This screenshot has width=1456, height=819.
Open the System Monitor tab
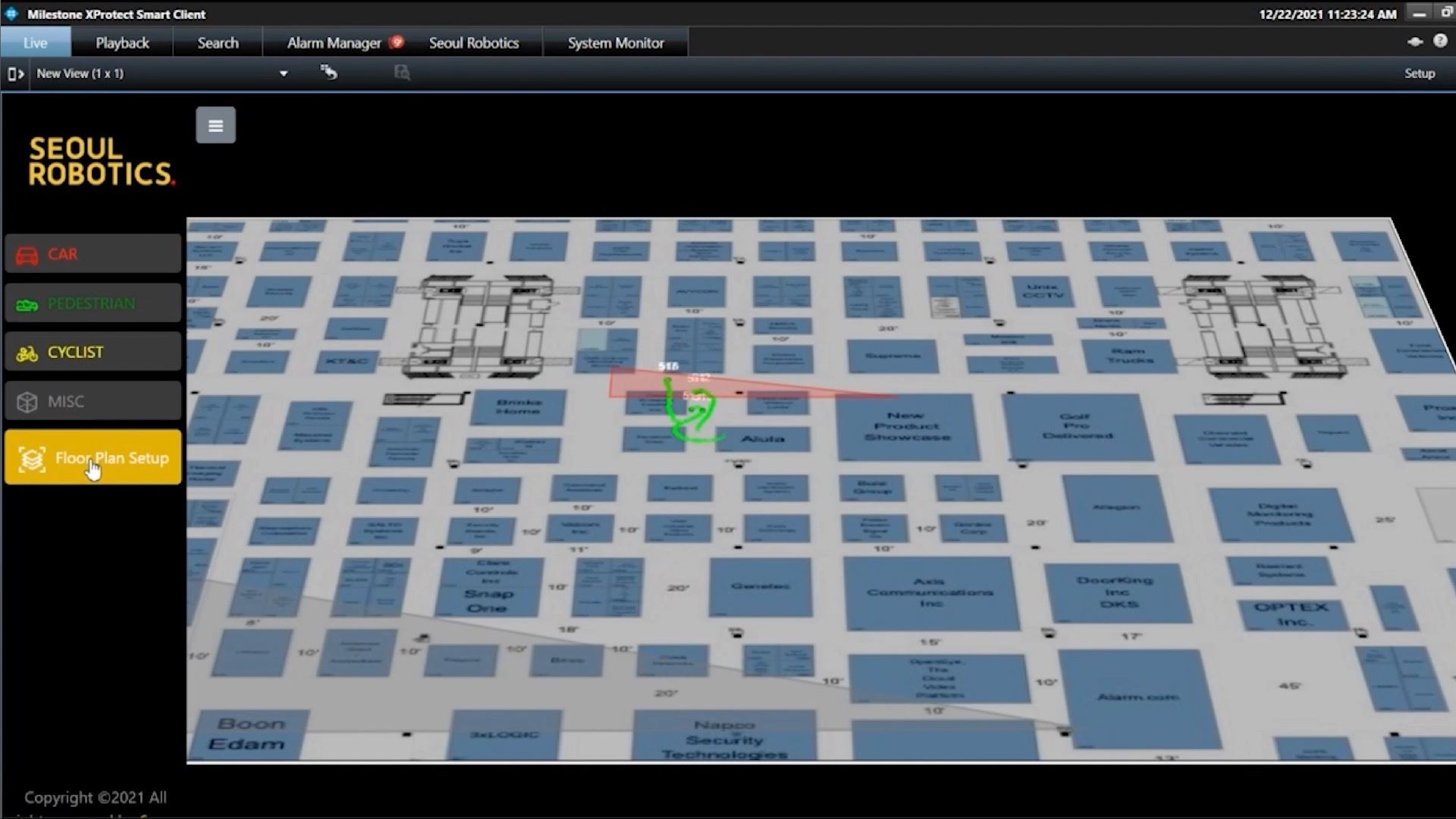click(x=616, y=43)
